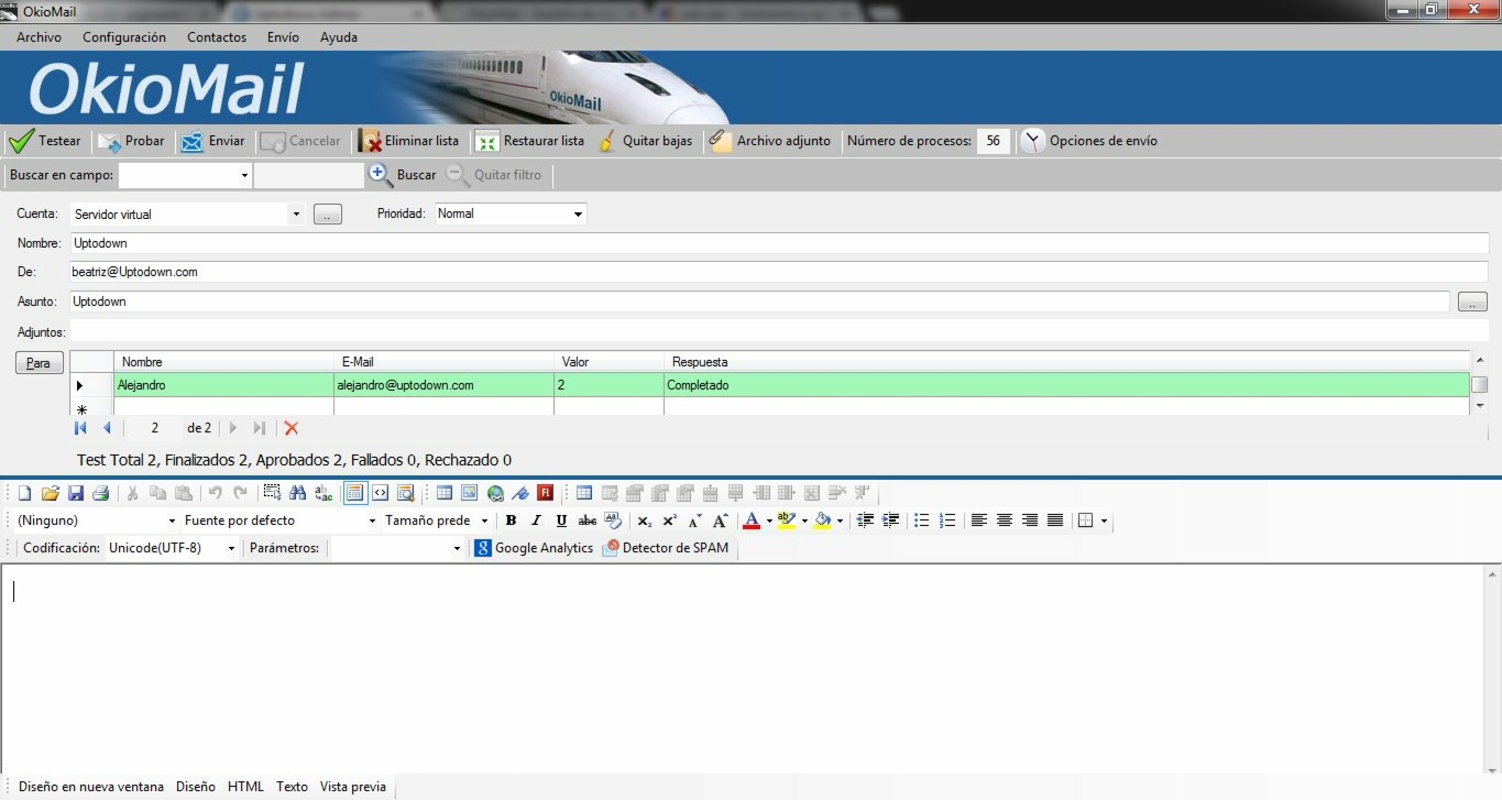Screen dimensions: 1502x800
Task: Open Archivo adjunto attachment option
Action: (770, 141)
